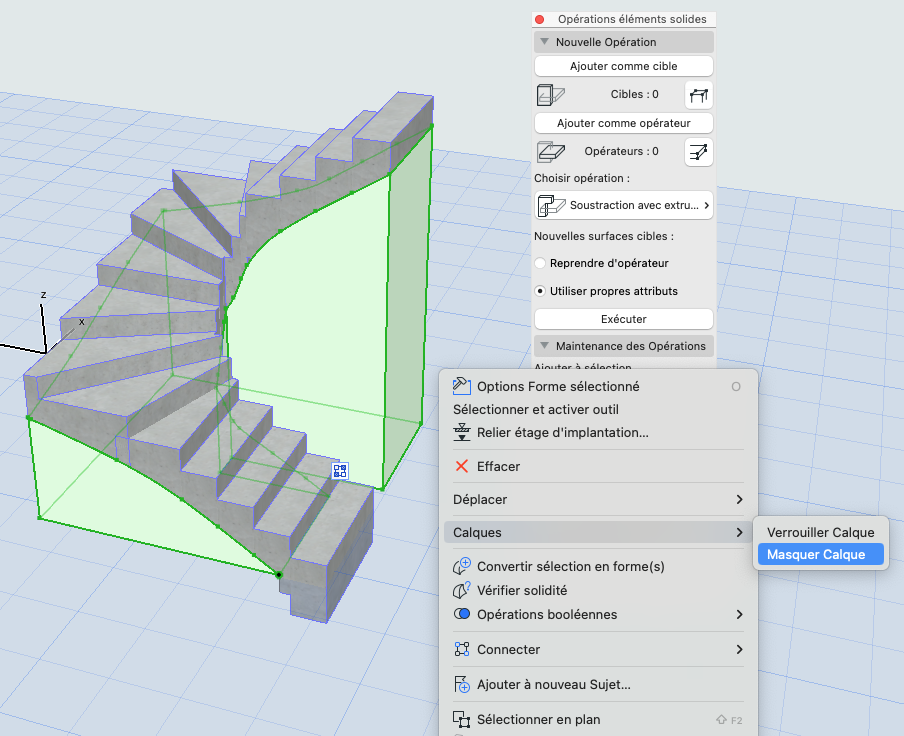The image size is (904, 736).
Task: Click the Cibles : 0 counter text
Action: (x=634, y=94)
